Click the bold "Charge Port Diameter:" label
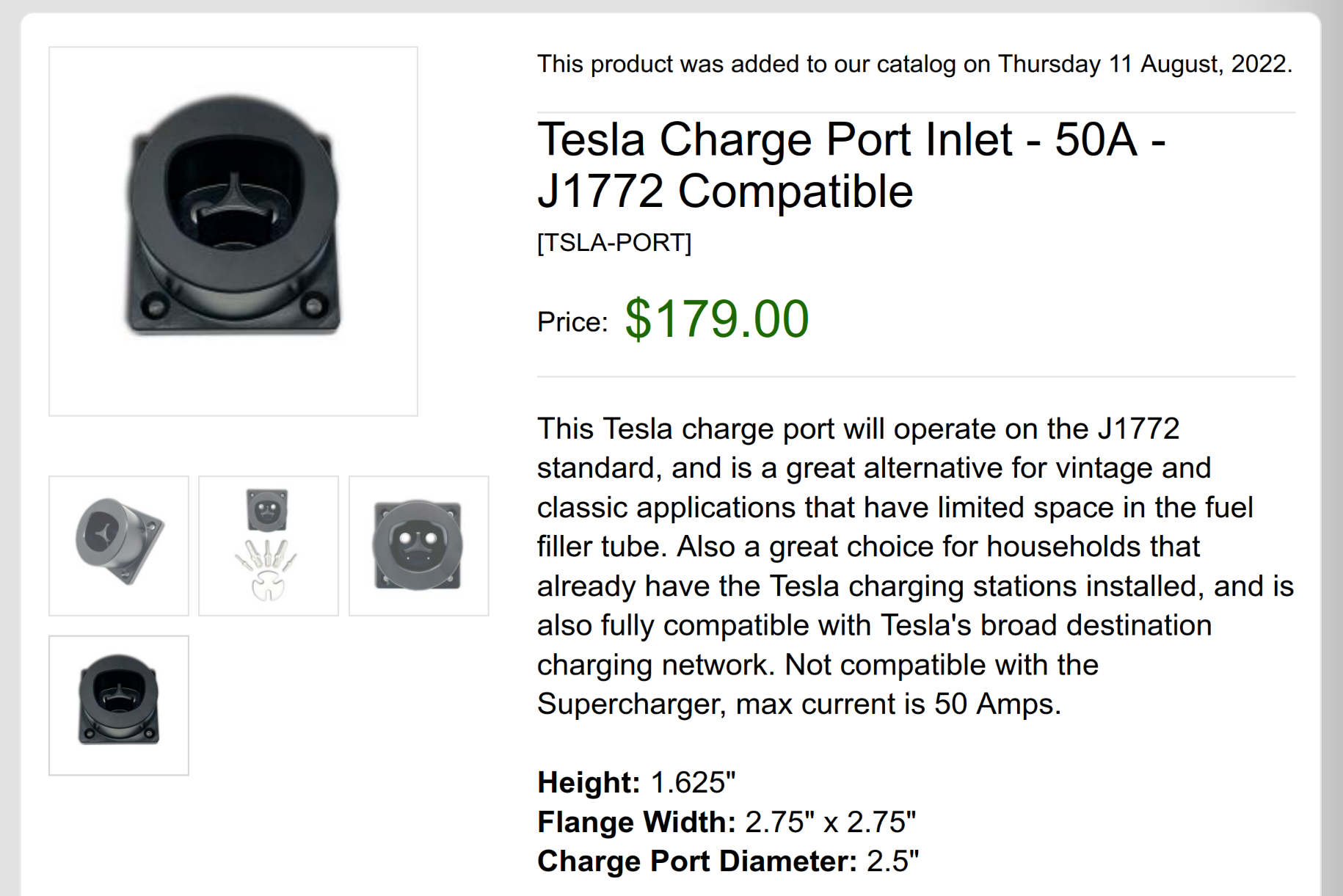This screenshot has height=896, width=1343. [x=696, y=861]
